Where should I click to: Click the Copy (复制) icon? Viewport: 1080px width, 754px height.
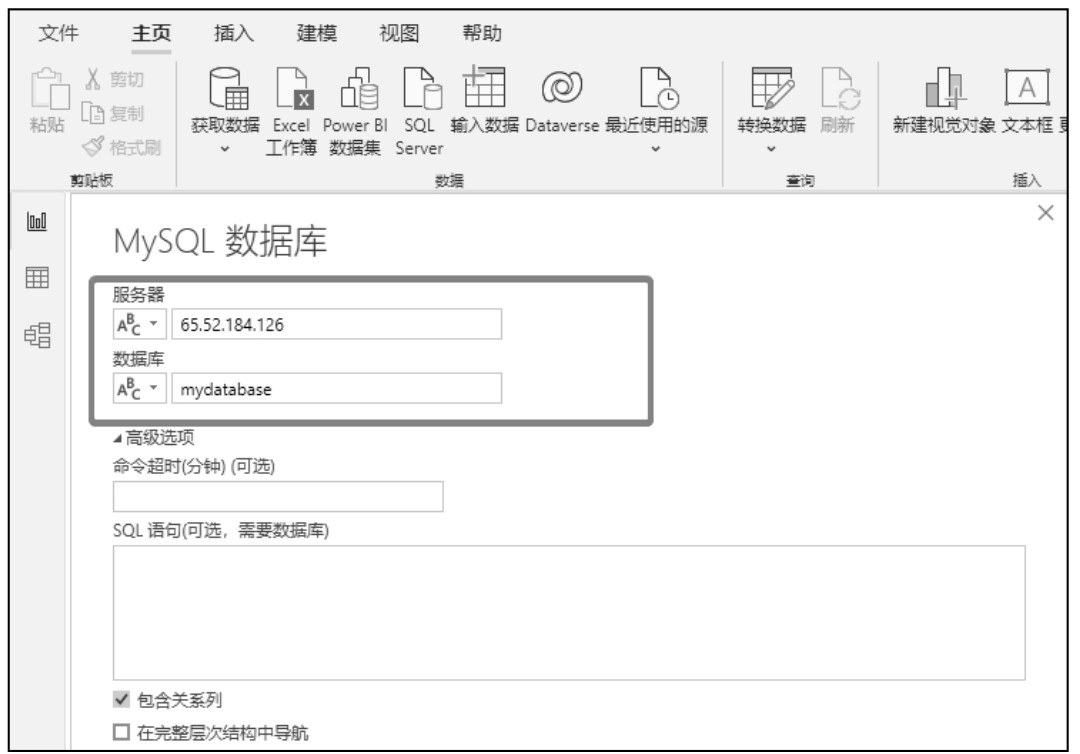(x=92, y=112)
